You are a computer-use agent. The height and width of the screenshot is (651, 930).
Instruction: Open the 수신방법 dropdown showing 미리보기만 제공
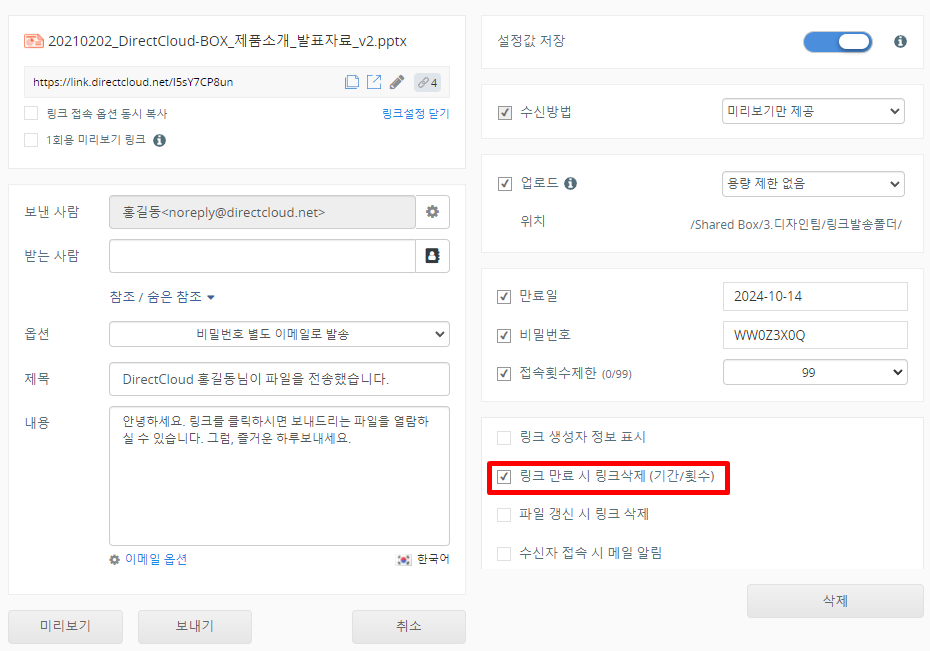813,112
